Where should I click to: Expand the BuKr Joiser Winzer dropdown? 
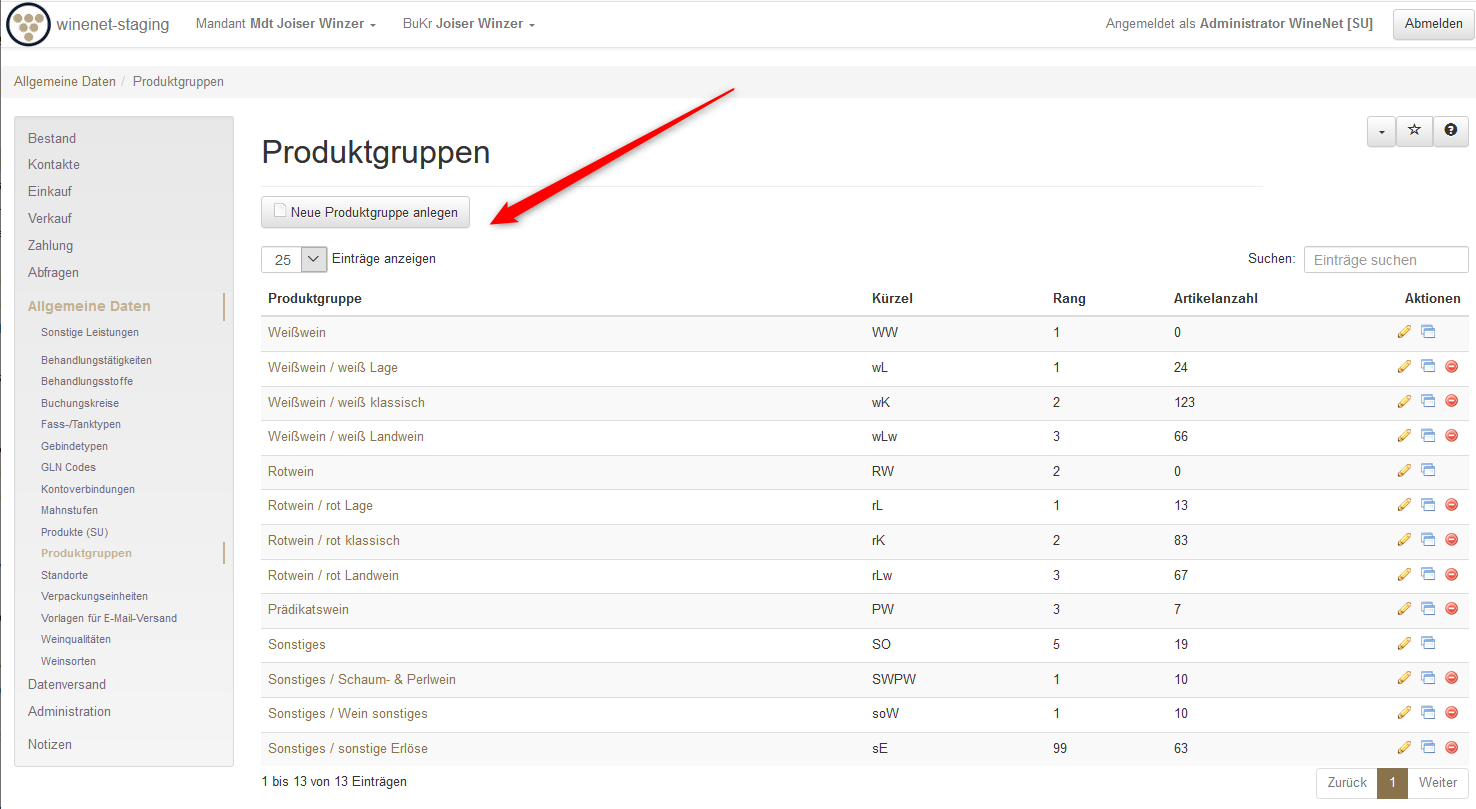point(468,24)
